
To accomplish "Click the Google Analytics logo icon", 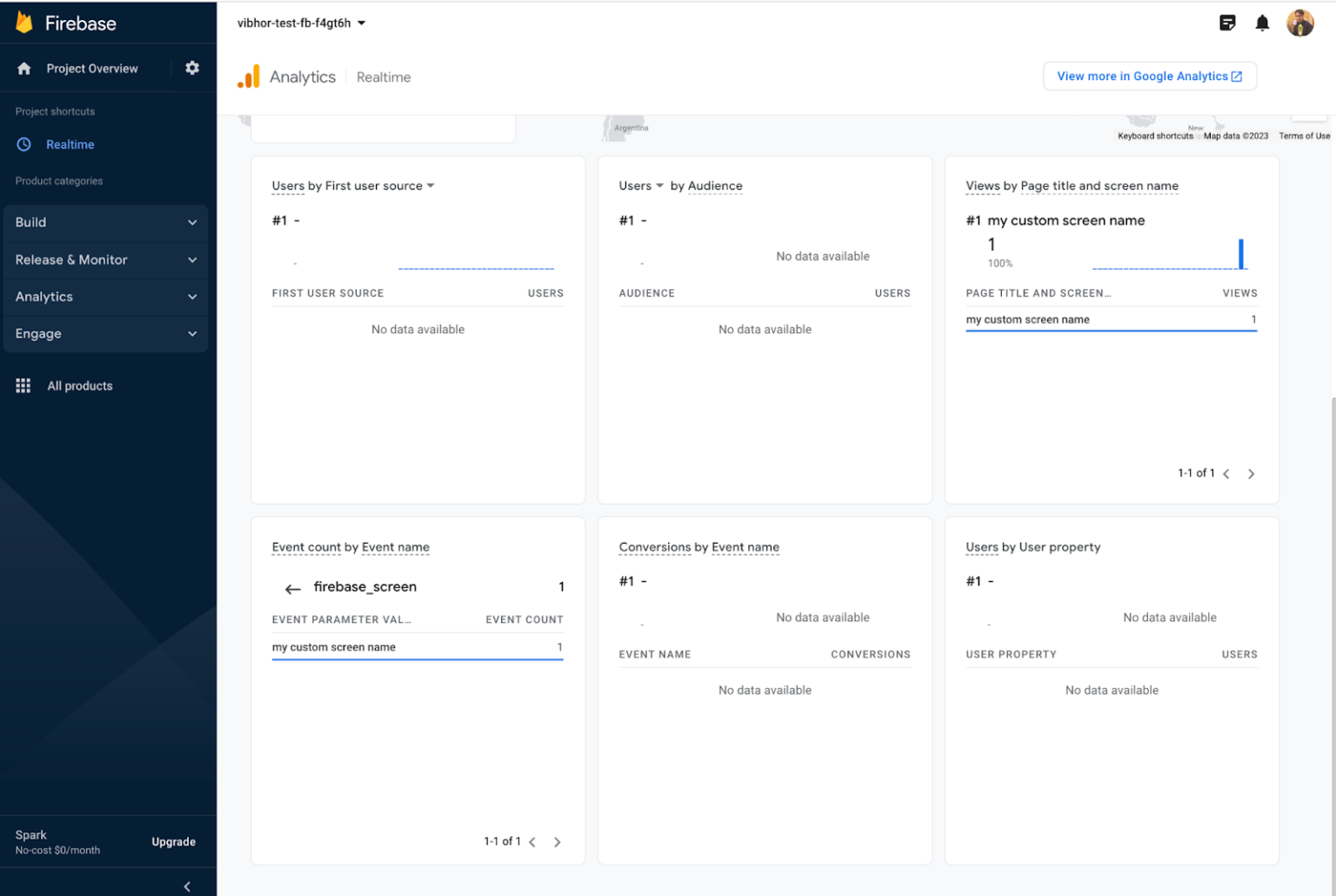I will [x=249, y=77].
